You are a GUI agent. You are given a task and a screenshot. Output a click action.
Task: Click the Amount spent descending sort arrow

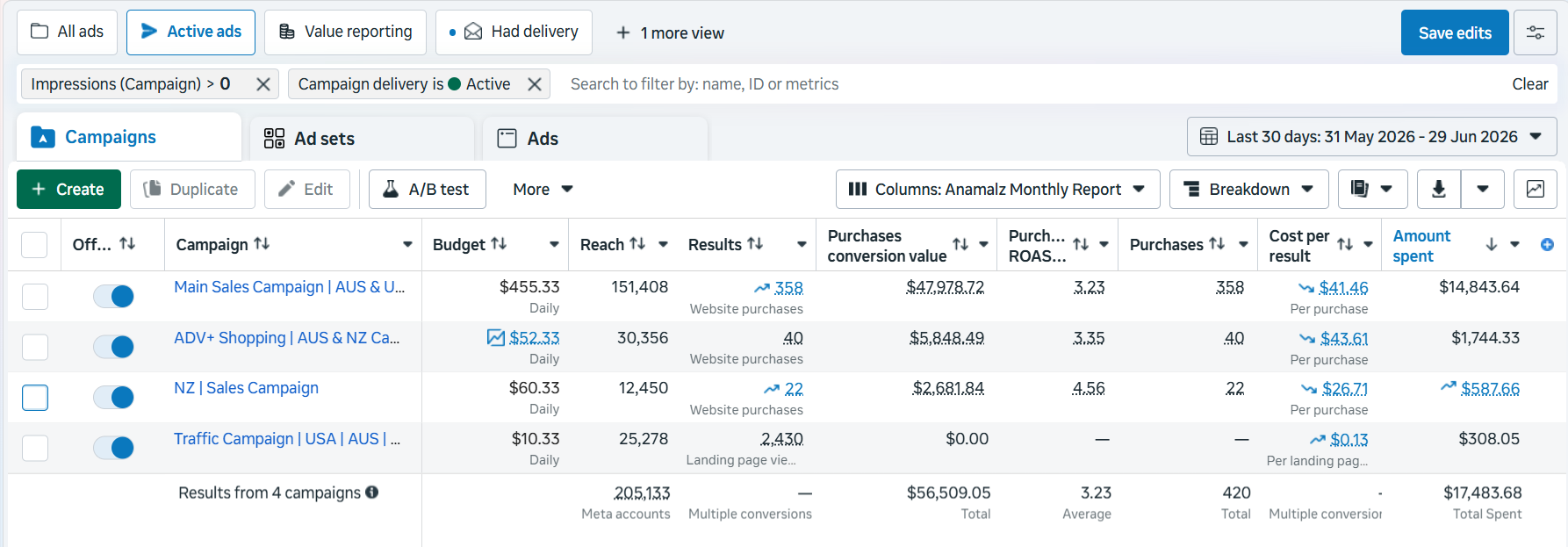pos(1492,245)
